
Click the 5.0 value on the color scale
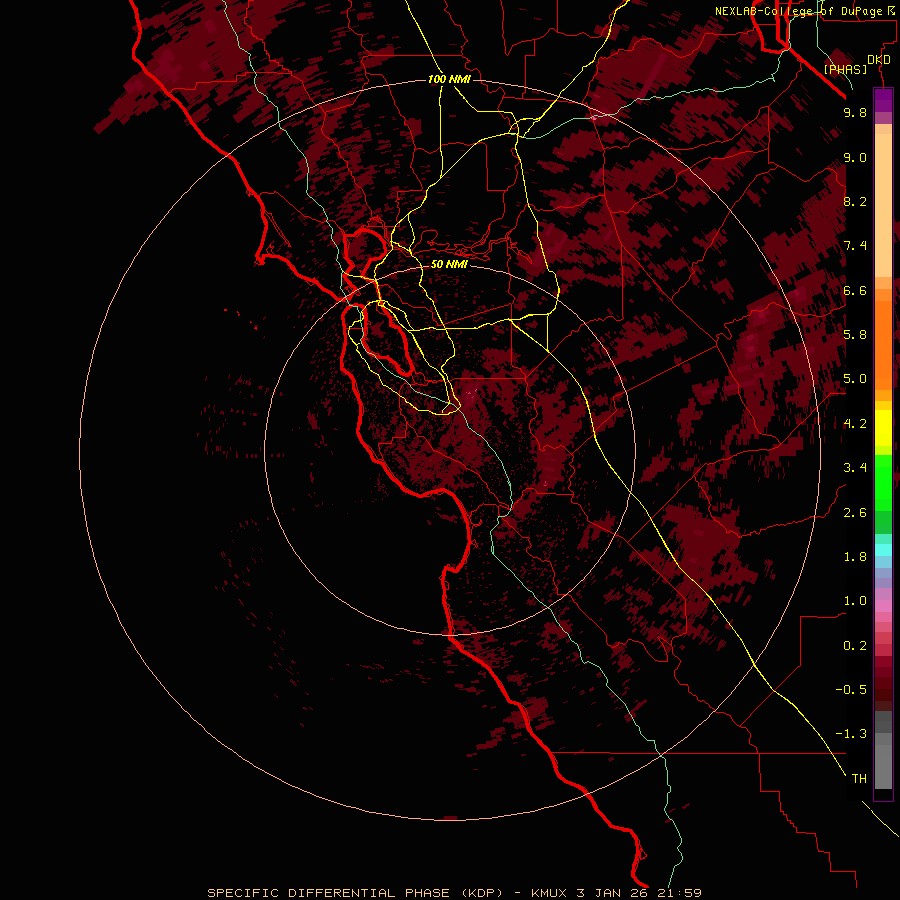[x=855, y=379]
